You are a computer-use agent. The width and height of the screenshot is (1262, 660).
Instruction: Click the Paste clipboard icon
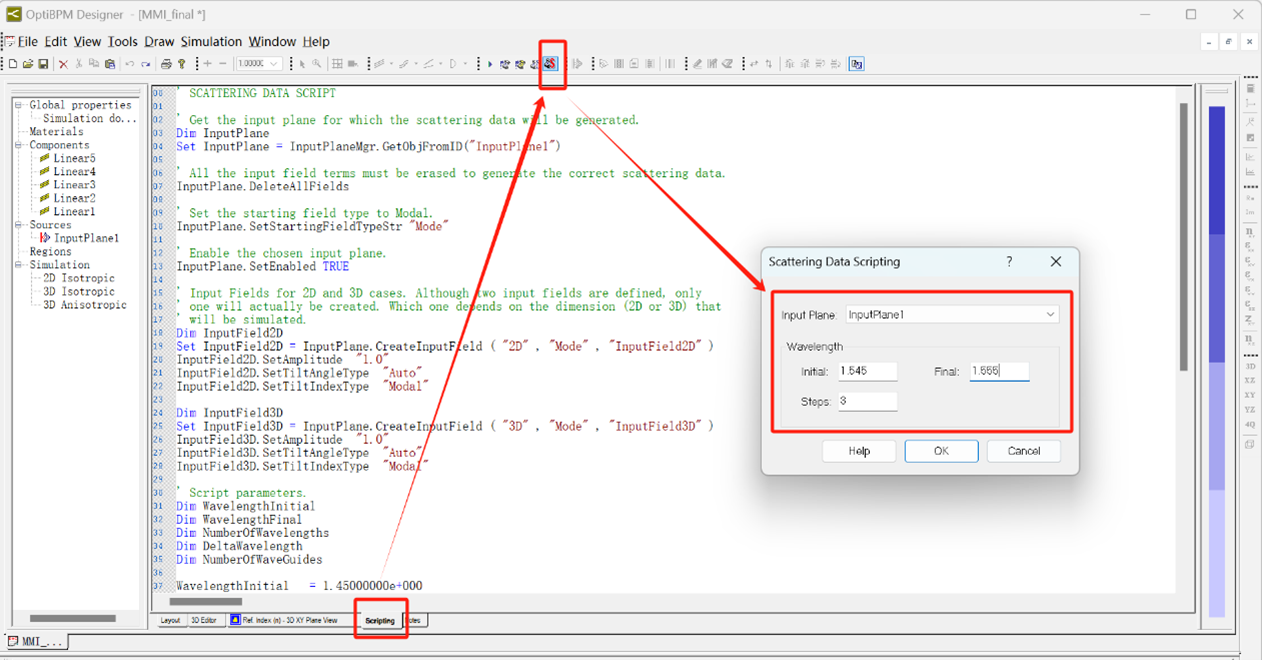[x=110, y=64]
